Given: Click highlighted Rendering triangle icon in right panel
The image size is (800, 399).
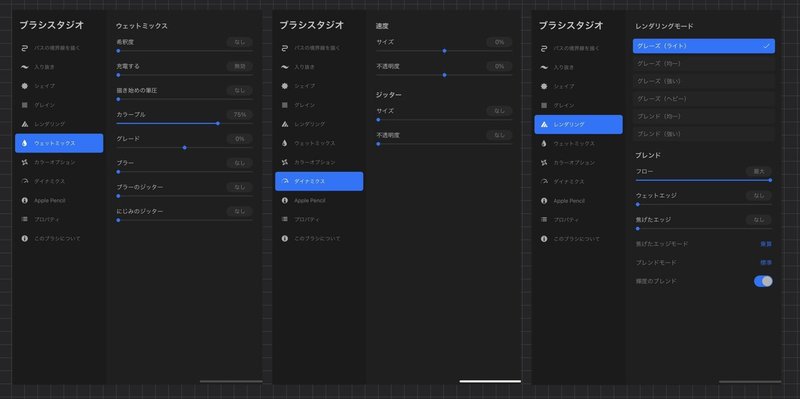Looking at the screenshot, I should click(x=544, y=124).
